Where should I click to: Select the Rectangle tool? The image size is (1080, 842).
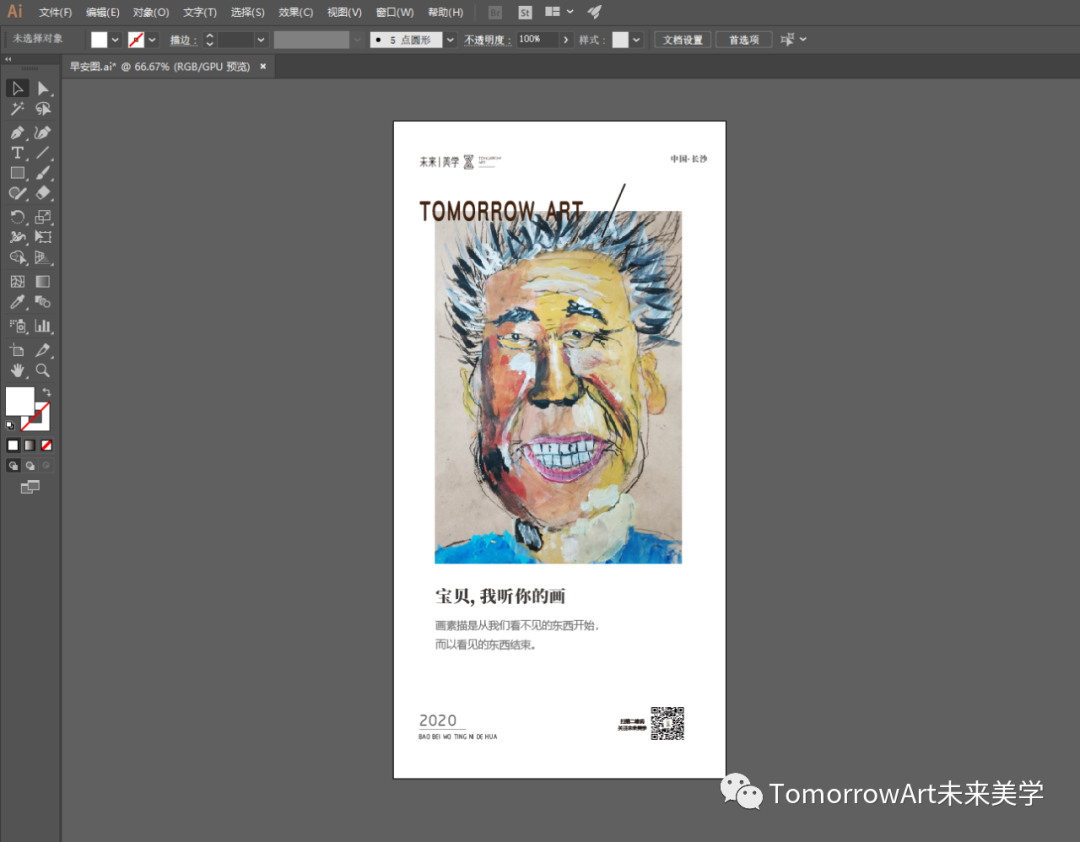click(x=17, y=173)
